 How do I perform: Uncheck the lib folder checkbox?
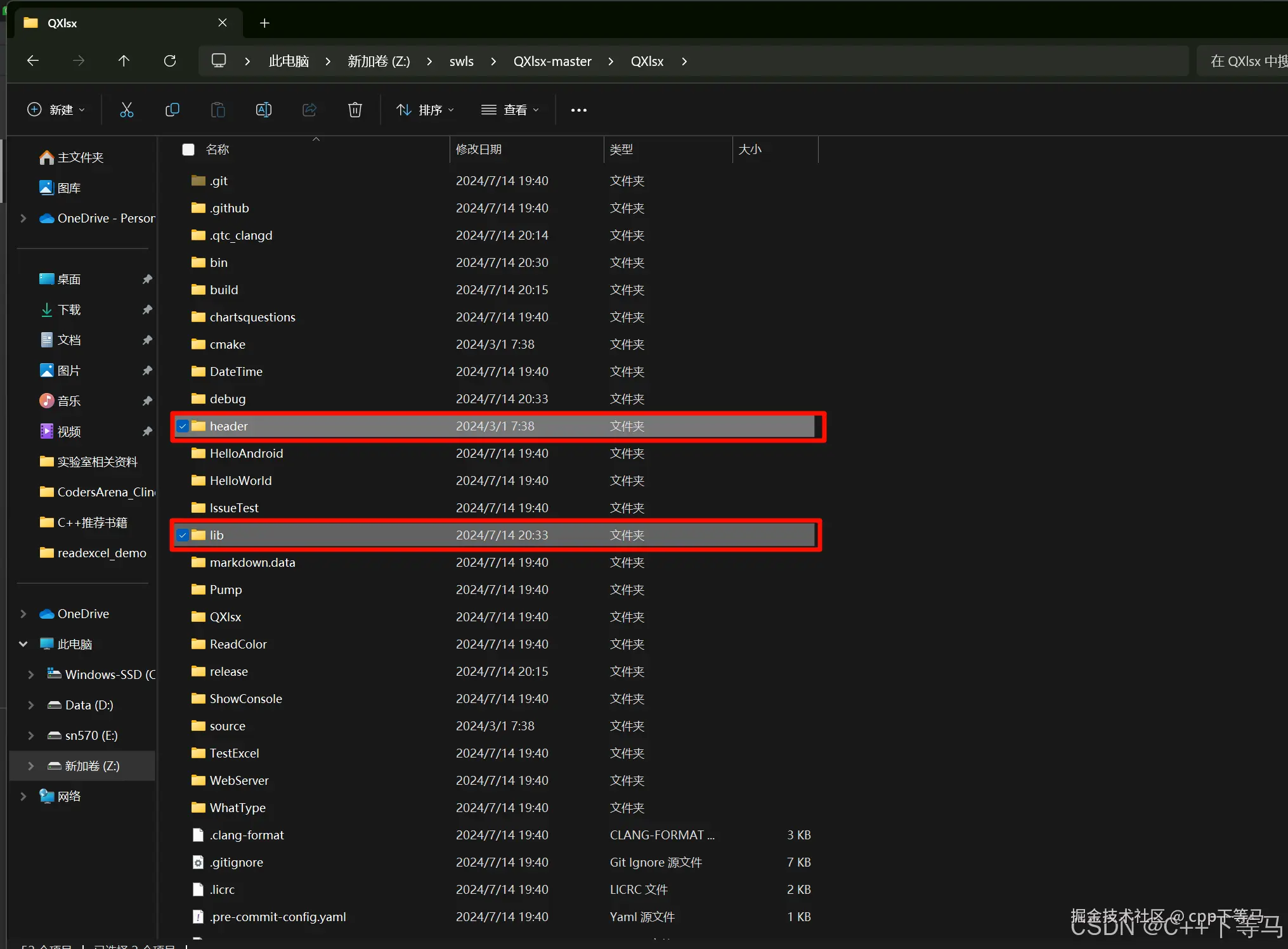[x=183, y=535]
